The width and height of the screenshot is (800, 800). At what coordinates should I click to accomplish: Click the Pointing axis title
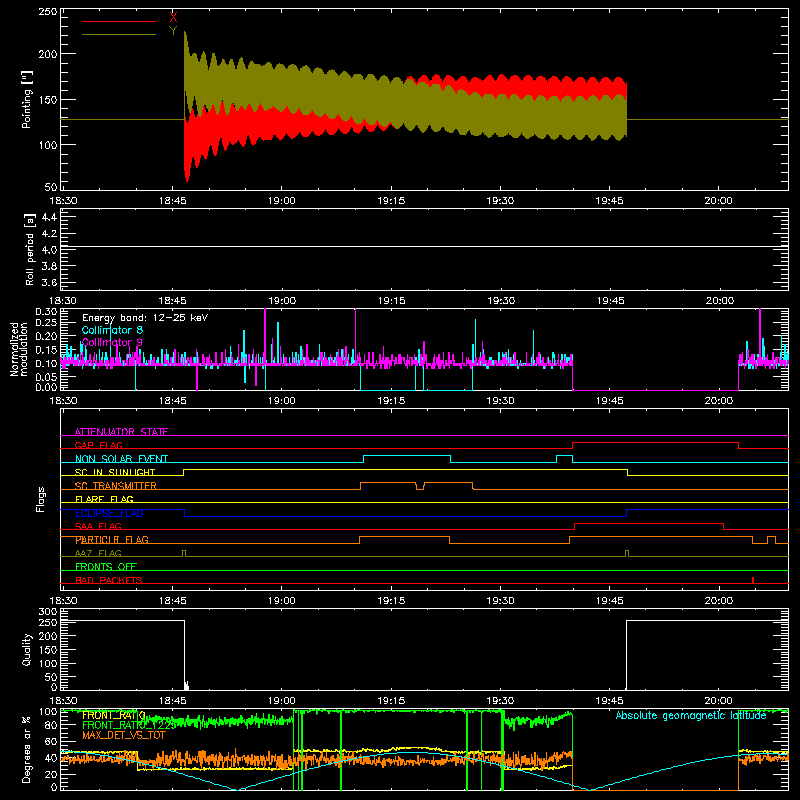pos(27,99)
